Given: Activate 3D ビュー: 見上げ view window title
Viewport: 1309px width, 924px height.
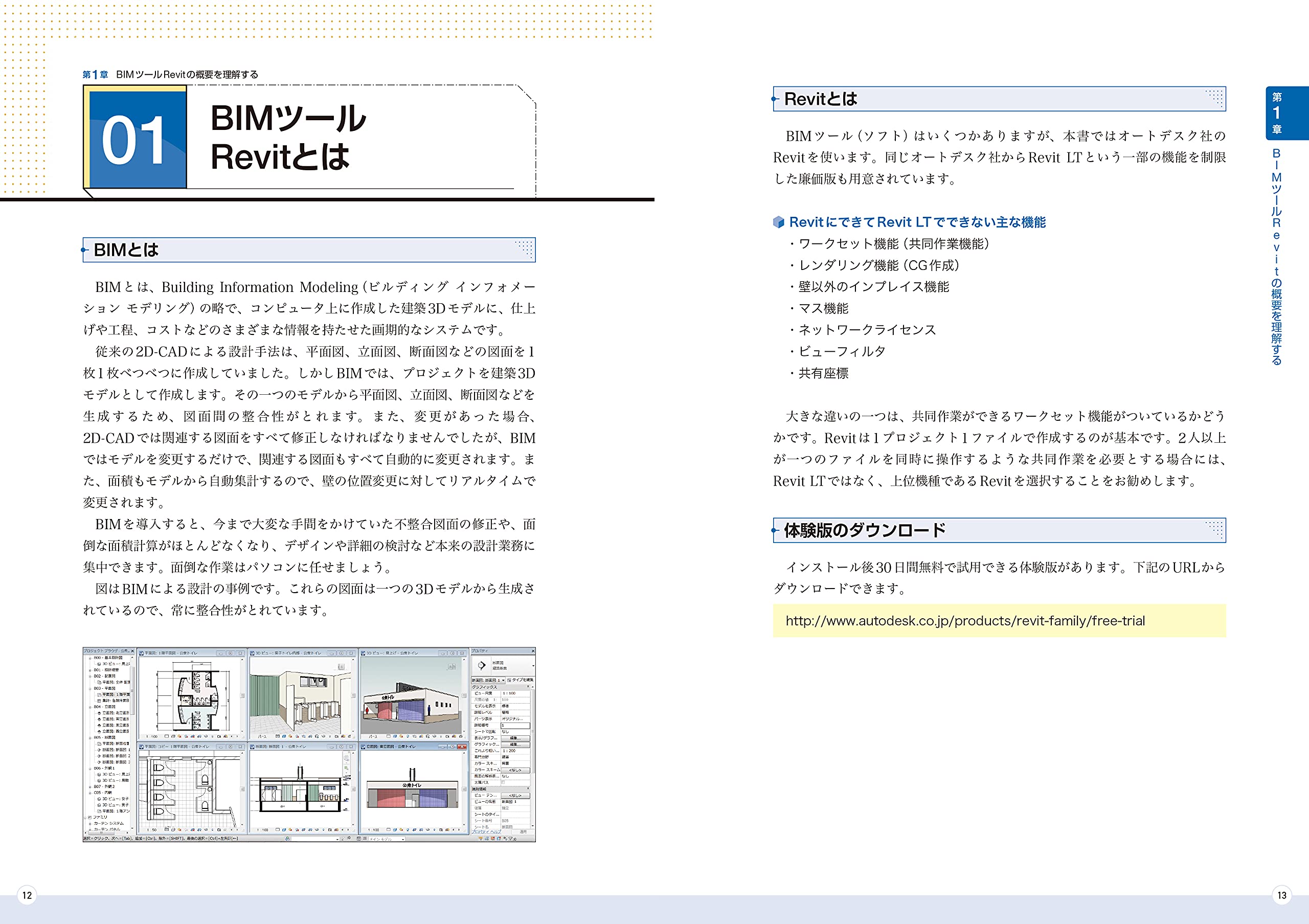Looking at the screenshot, I should click(x=392, y=653).
